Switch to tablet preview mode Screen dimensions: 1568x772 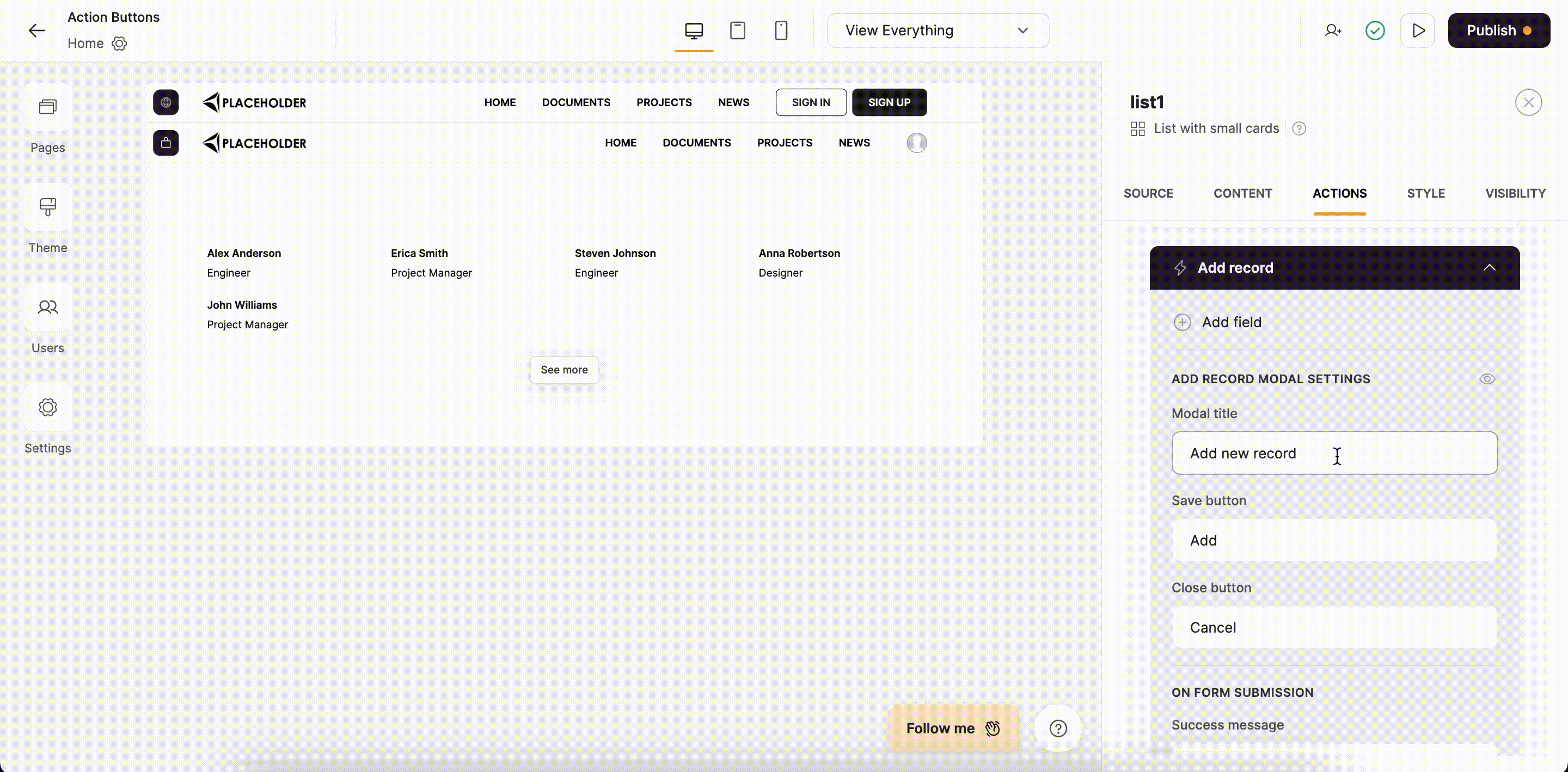click(x=738, y=30)
